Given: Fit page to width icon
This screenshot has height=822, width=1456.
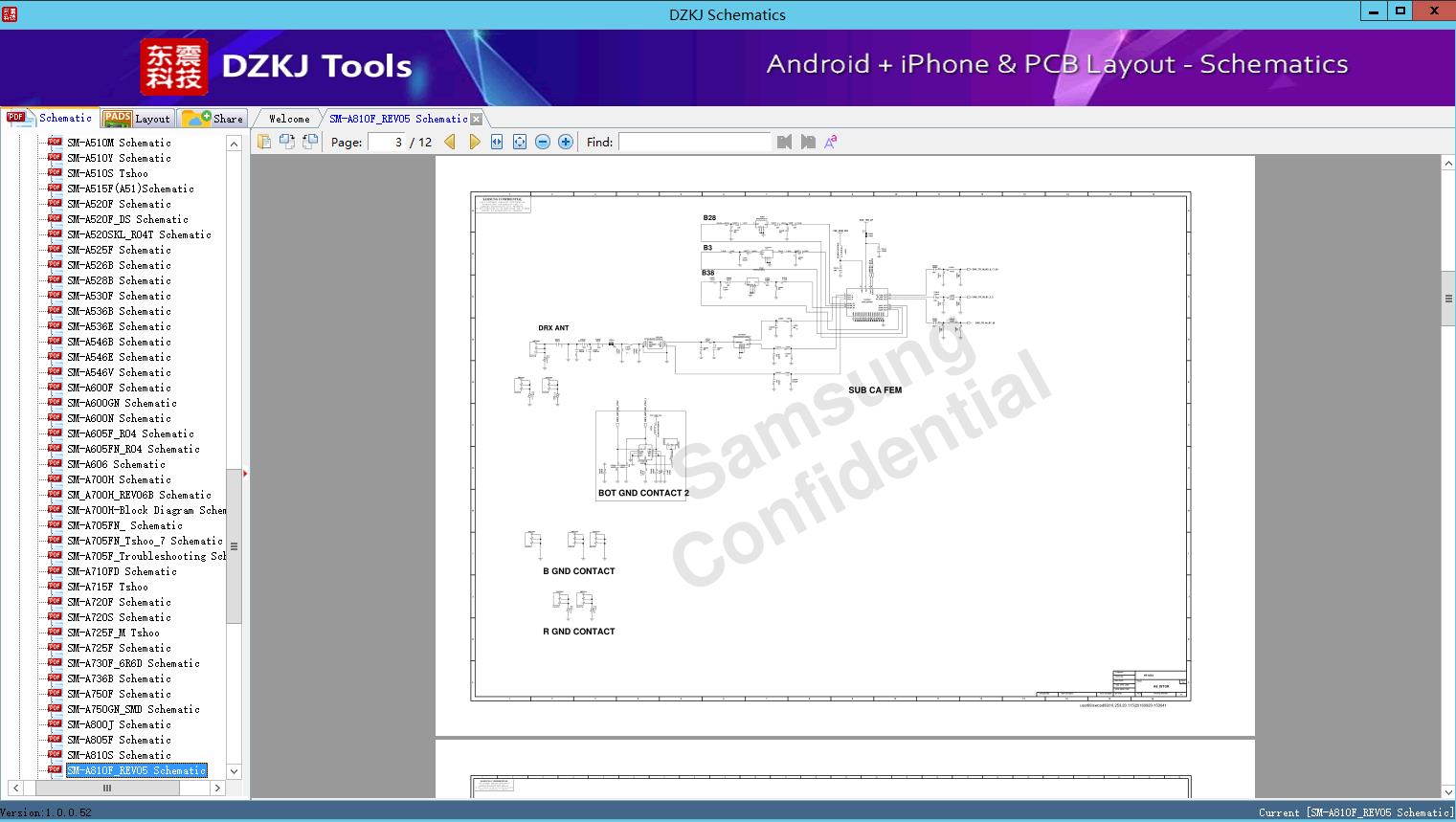Looking at the screenshot, I should pyautogui.click(x=497, y=142).
